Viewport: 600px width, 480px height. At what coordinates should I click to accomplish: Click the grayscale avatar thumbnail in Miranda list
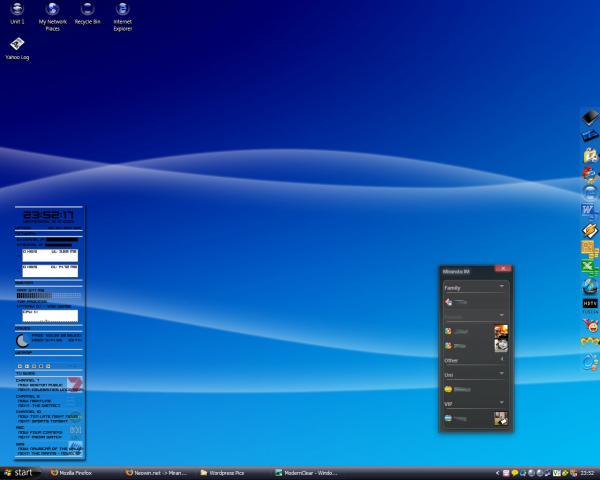coord(501,346)
